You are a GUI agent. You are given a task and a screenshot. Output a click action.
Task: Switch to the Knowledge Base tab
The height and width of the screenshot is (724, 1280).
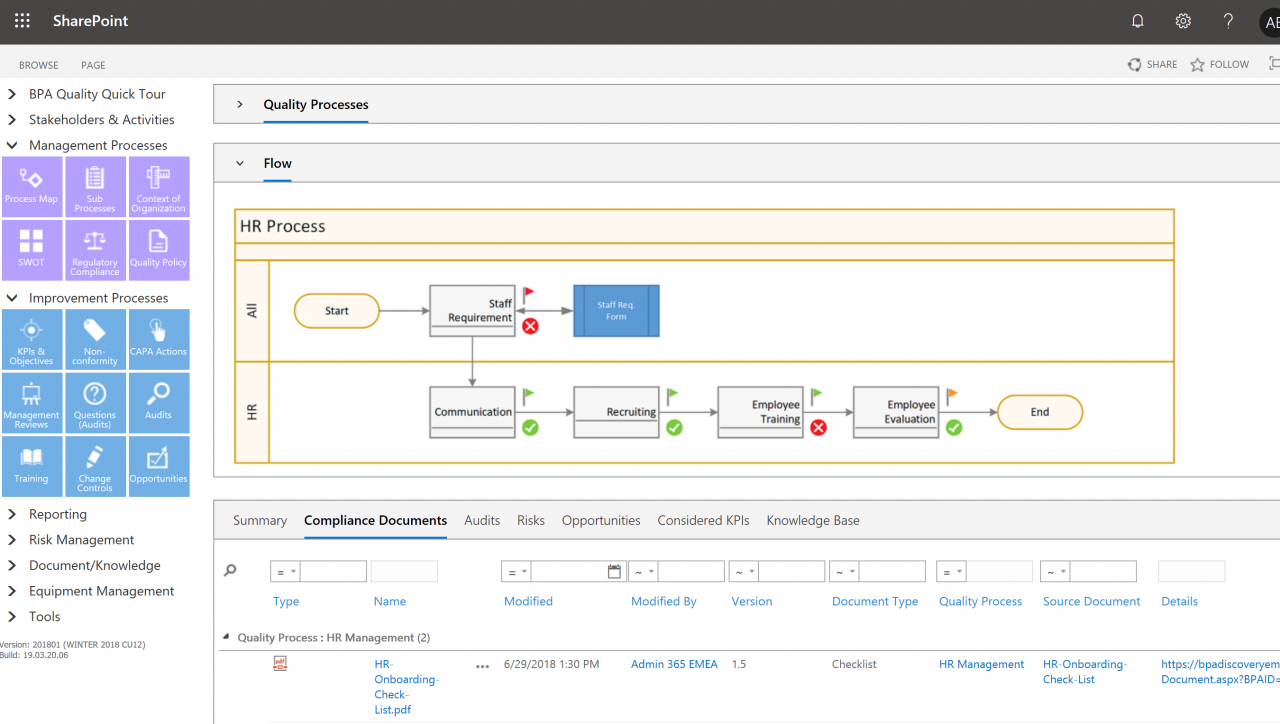(812, 520)
